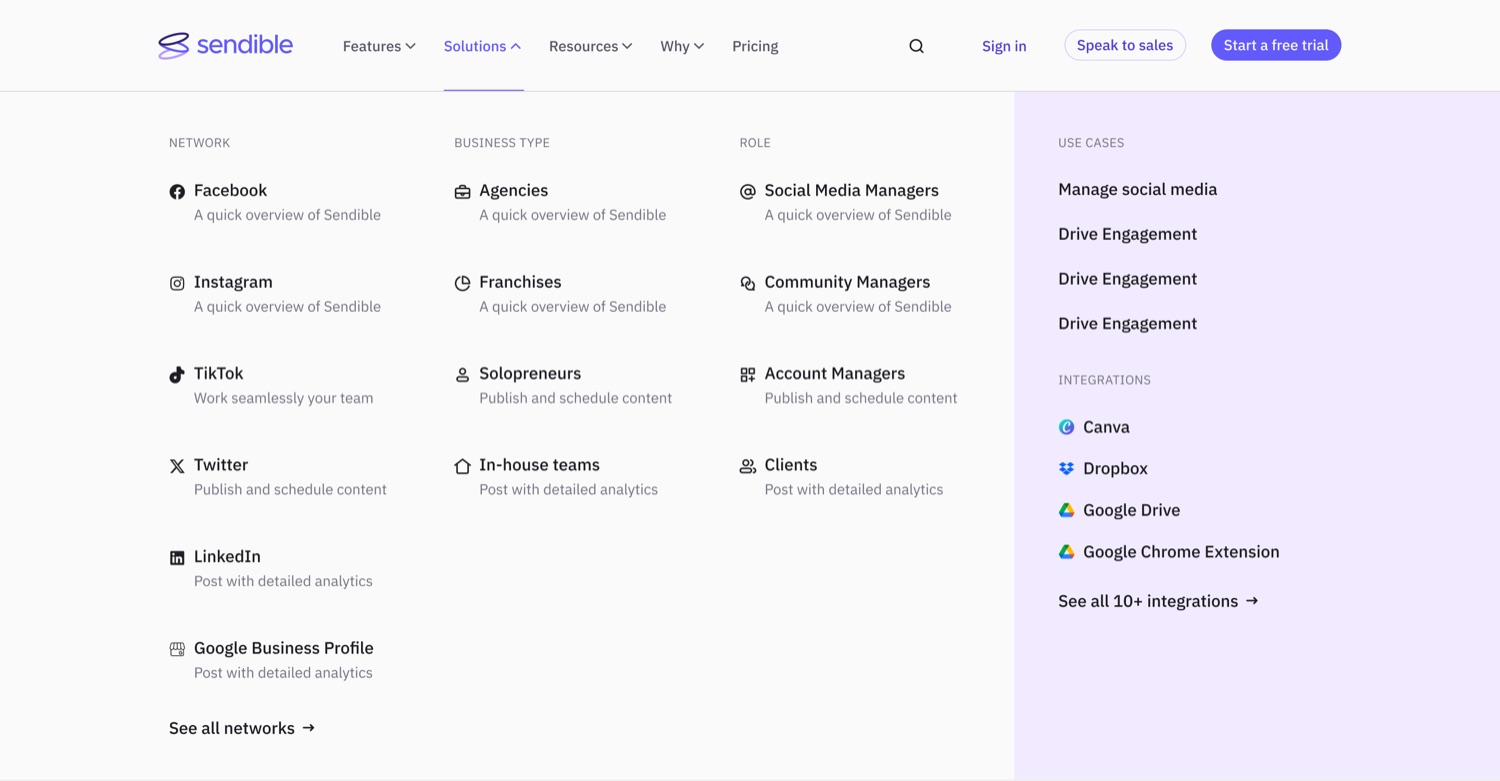
Task: Click the TikTok note icon
Action: coord(177,374)
